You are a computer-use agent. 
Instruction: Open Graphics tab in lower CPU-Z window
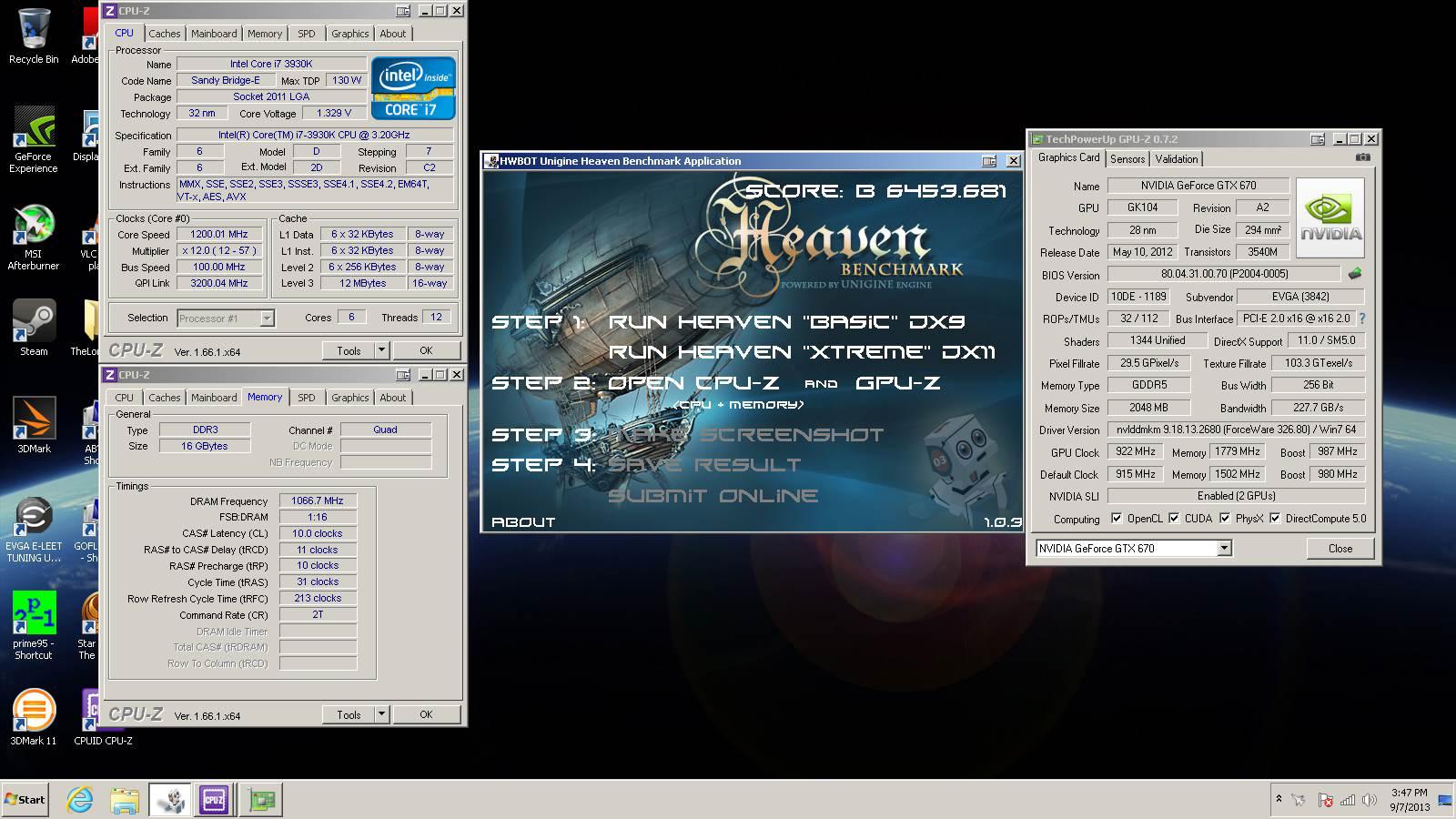350,398
